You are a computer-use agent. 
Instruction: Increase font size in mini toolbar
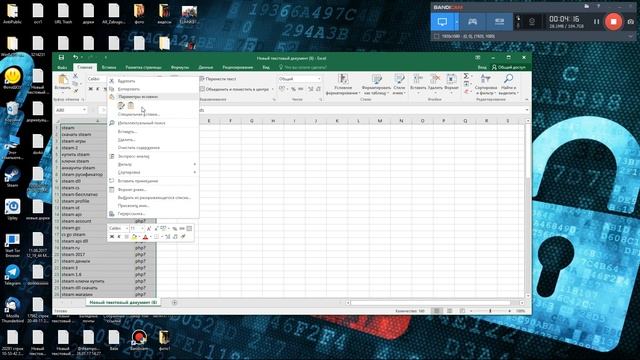(x=149, y=229)
